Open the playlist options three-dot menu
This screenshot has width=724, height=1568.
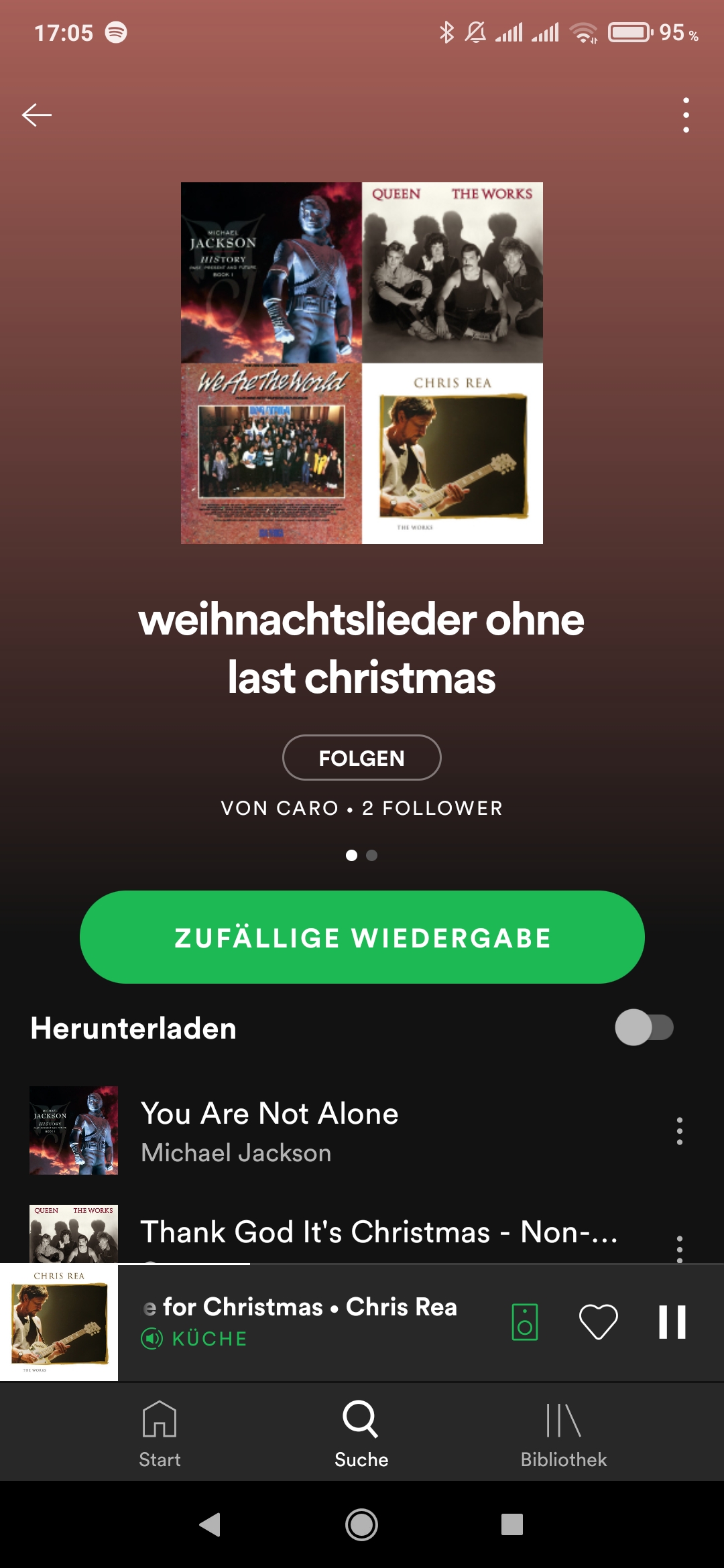click(686, 115)
